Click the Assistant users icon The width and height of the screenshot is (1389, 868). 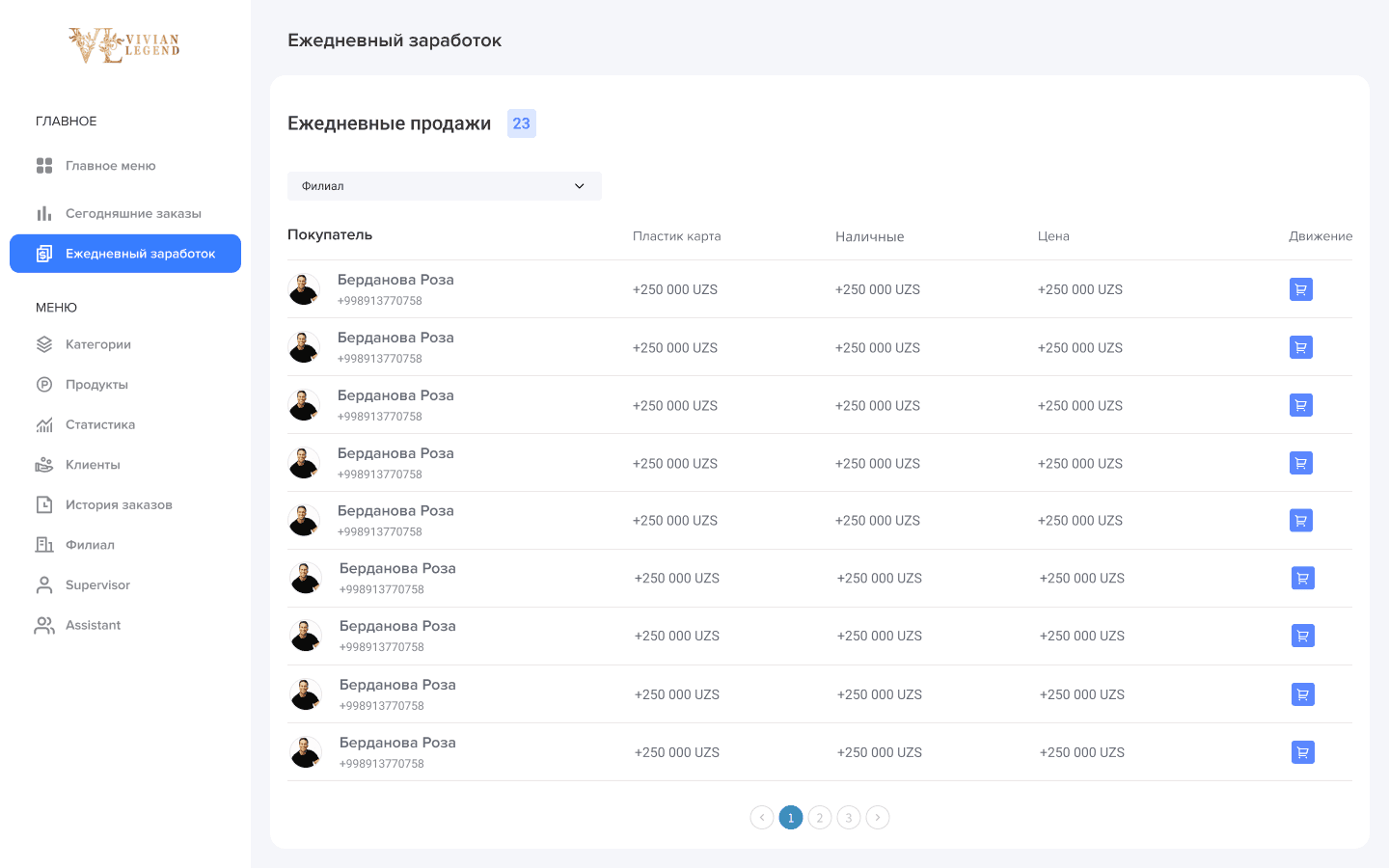click(x=44, y=625)
